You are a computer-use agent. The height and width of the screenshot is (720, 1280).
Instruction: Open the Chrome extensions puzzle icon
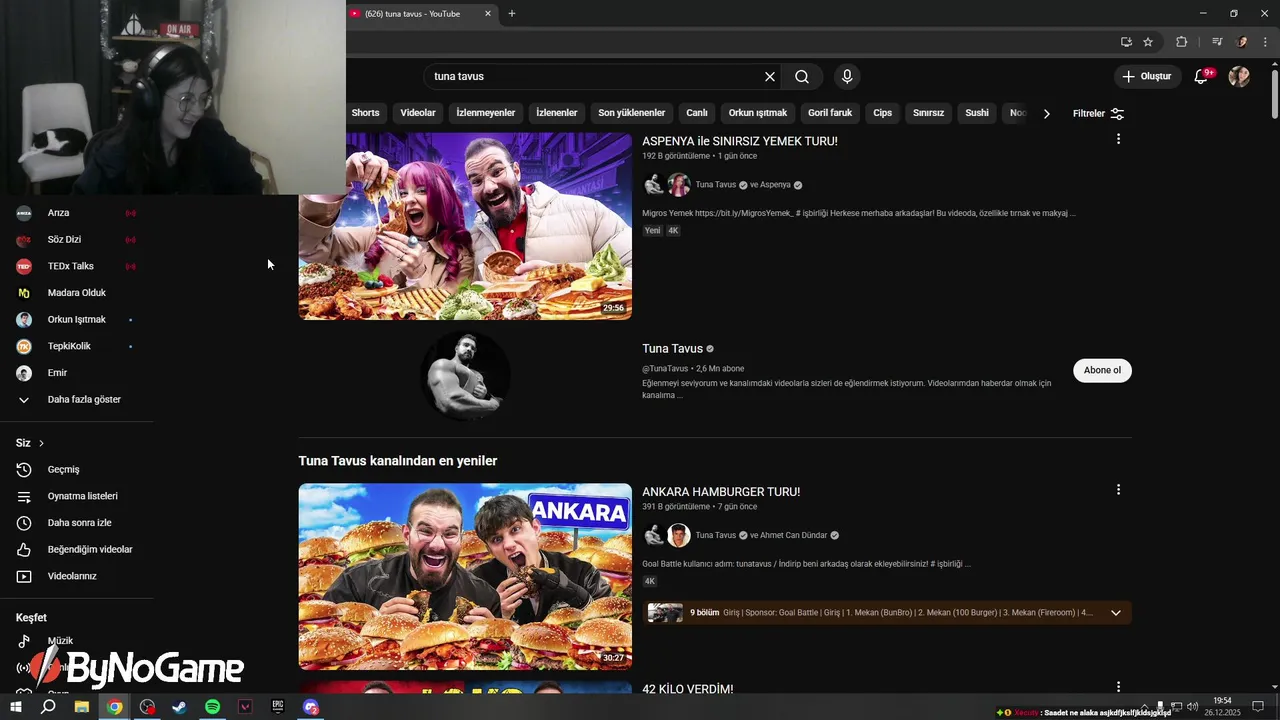[x=1181, y=42]
